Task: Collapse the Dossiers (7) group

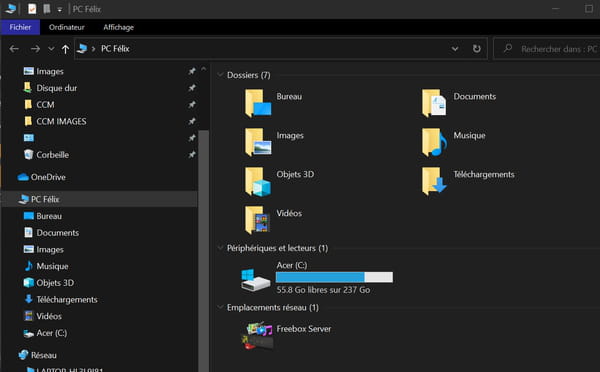Action: (220, 75)
